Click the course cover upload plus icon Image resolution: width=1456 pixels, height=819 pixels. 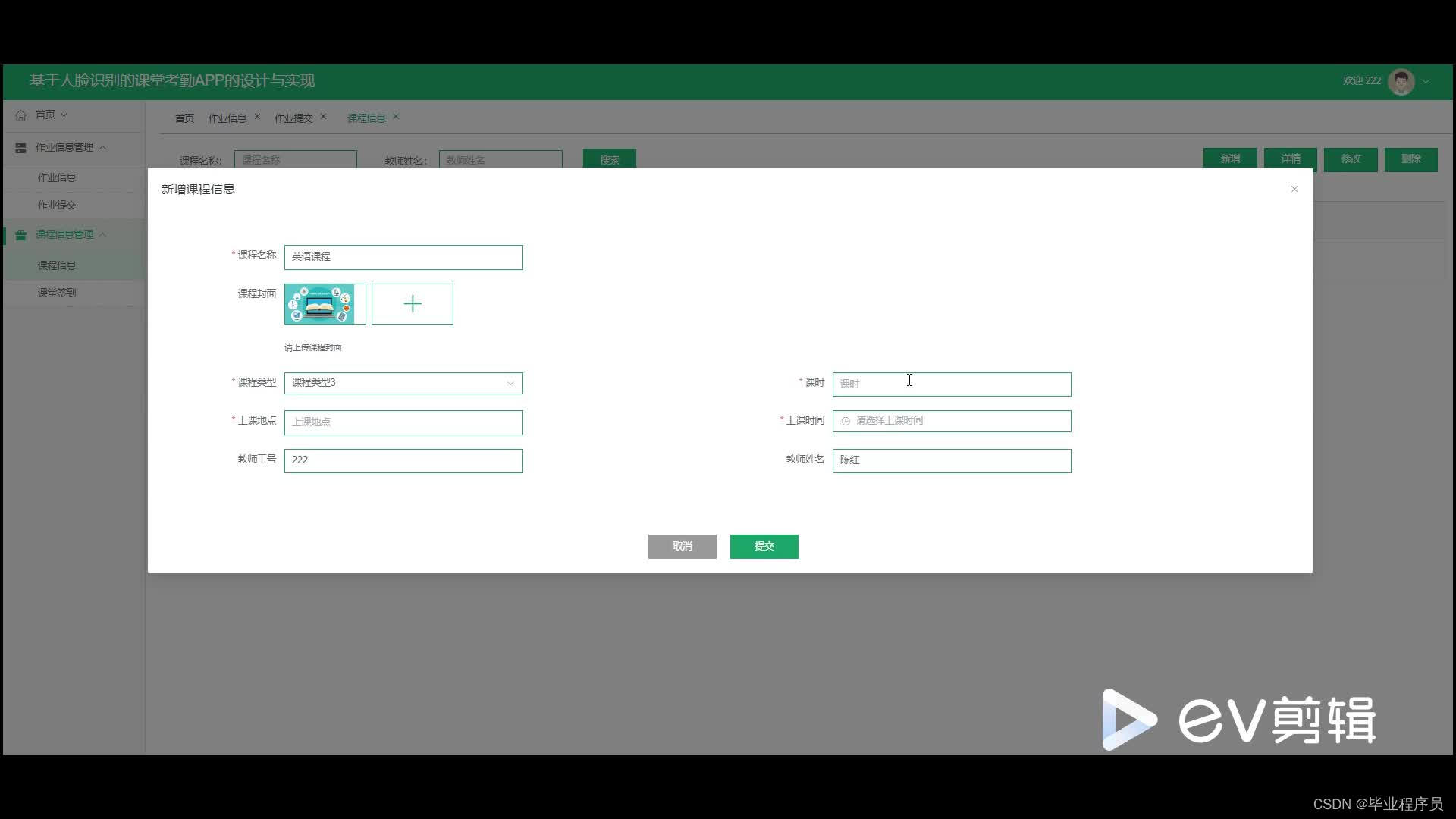click(412, 304)
